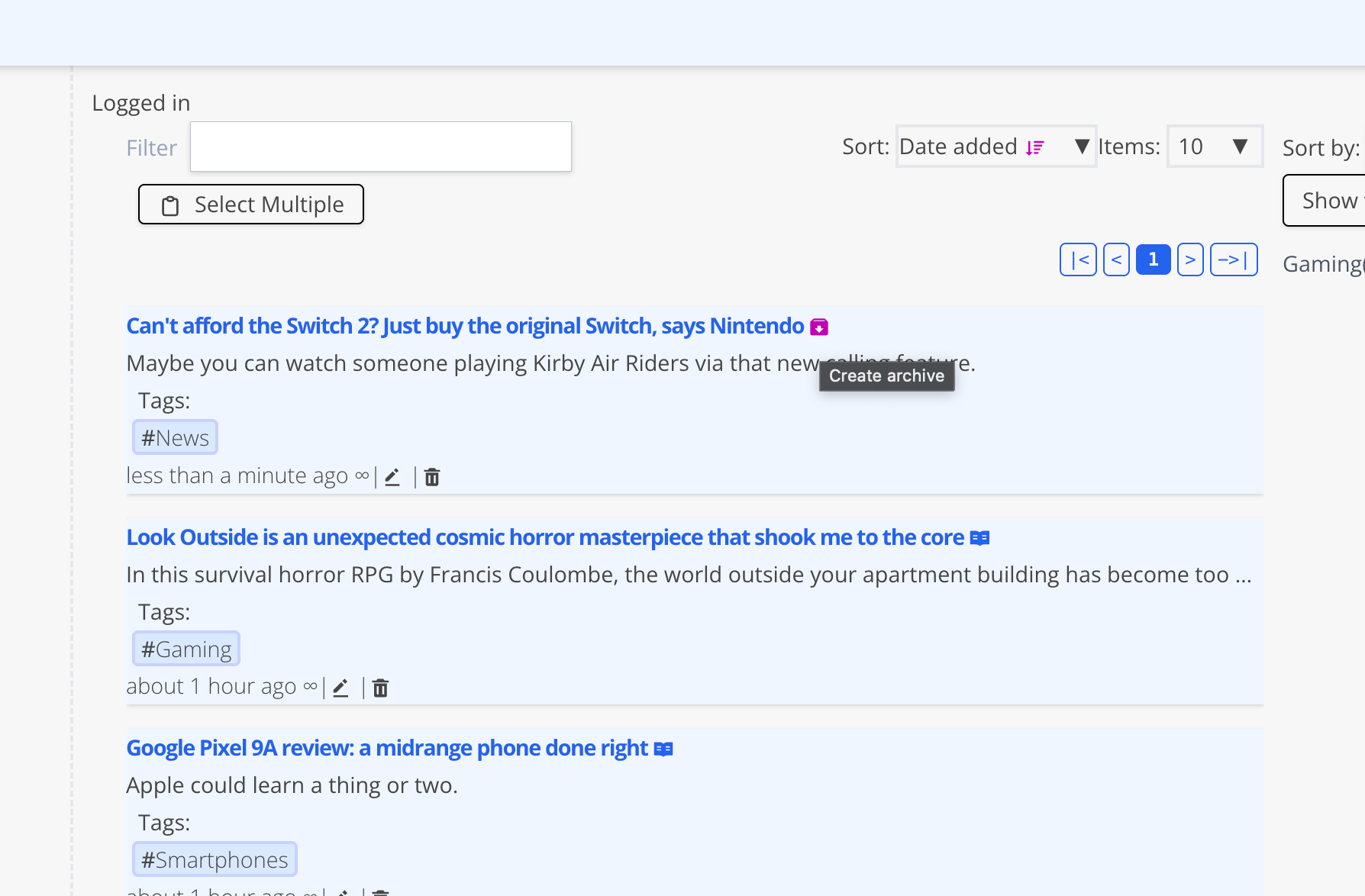Edit the Look Outside bookmark
Screen dimensions: 1365x896
point(340,688)
